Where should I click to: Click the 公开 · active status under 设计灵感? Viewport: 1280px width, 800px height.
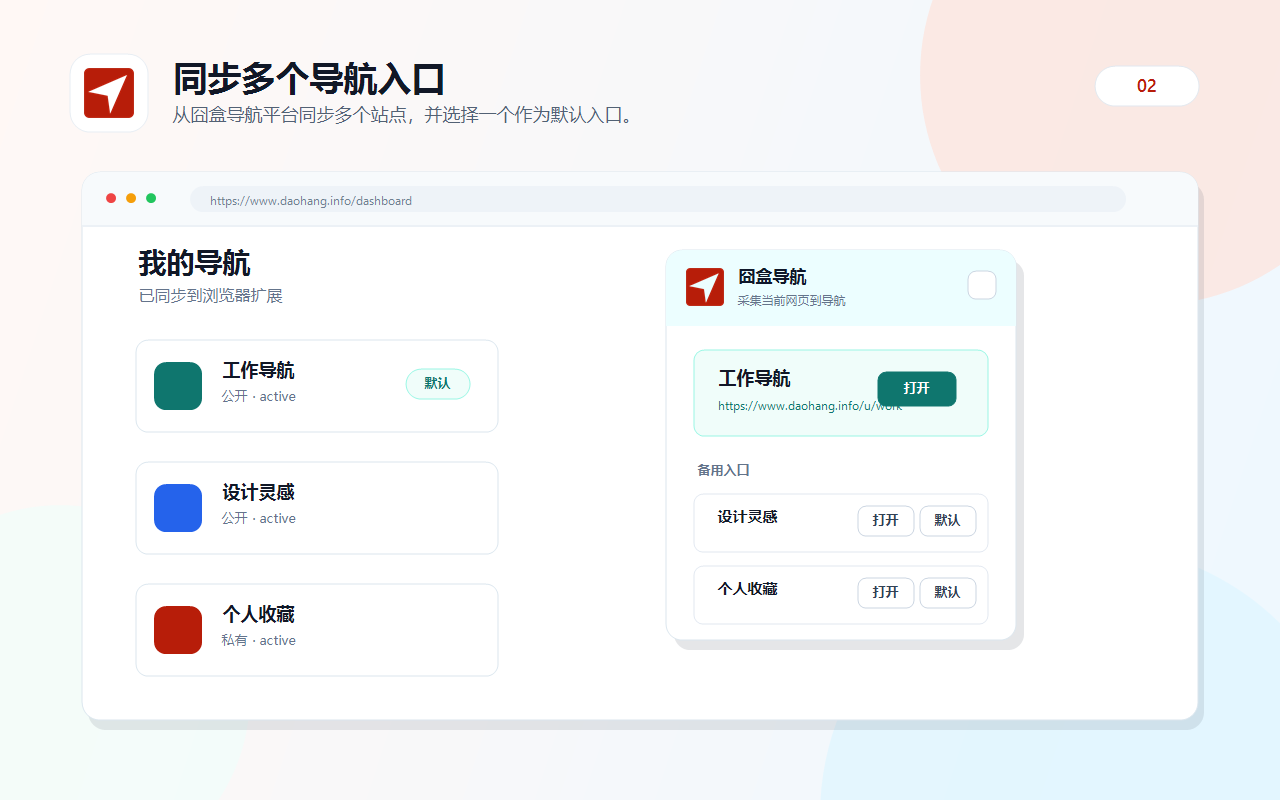(x=259, y=518)
